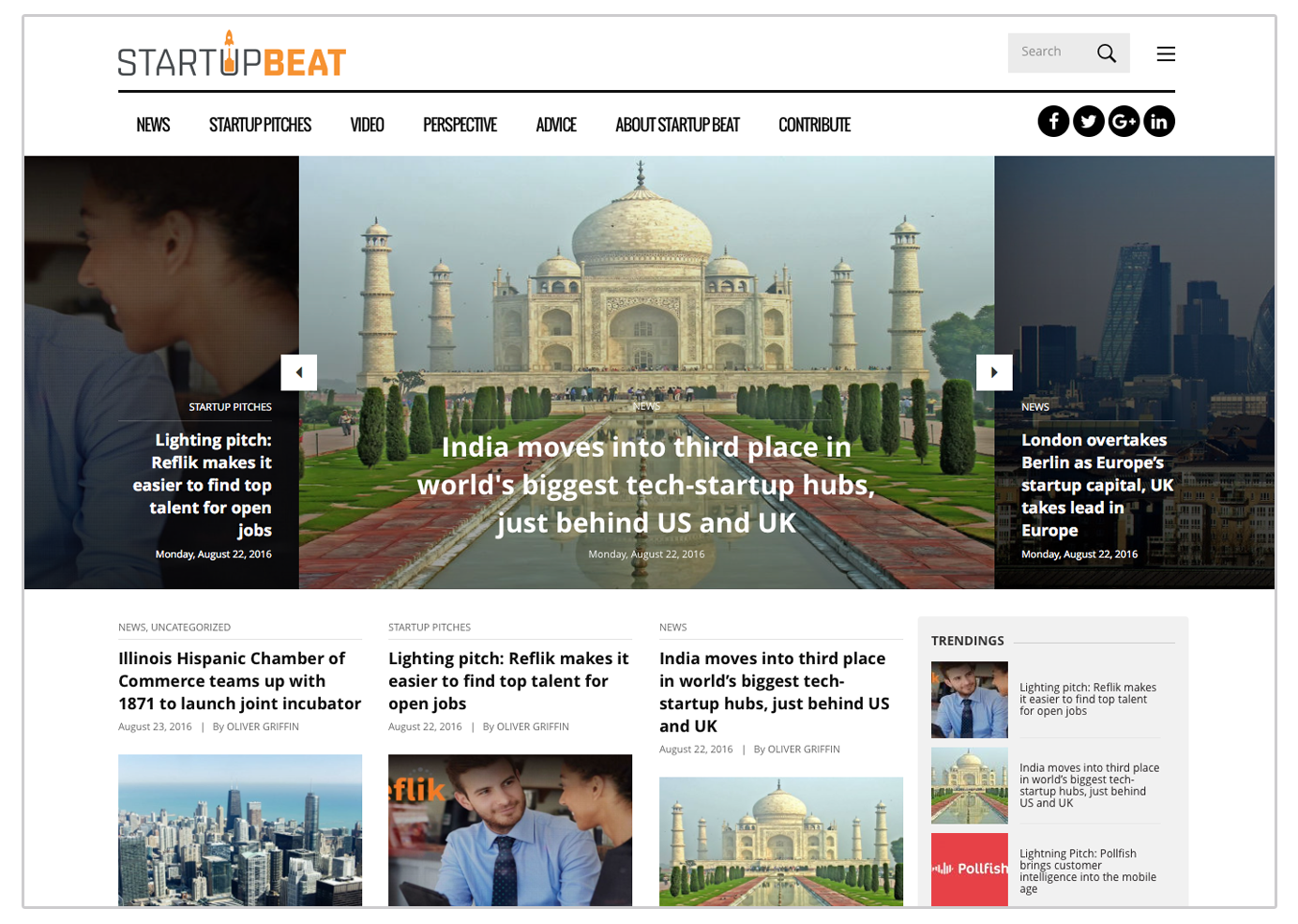Click the Pollfish logo thumbnail in Trendings
Viewport: 1298px width, 924px height.
pyautogui.click(x=969, y=869)
